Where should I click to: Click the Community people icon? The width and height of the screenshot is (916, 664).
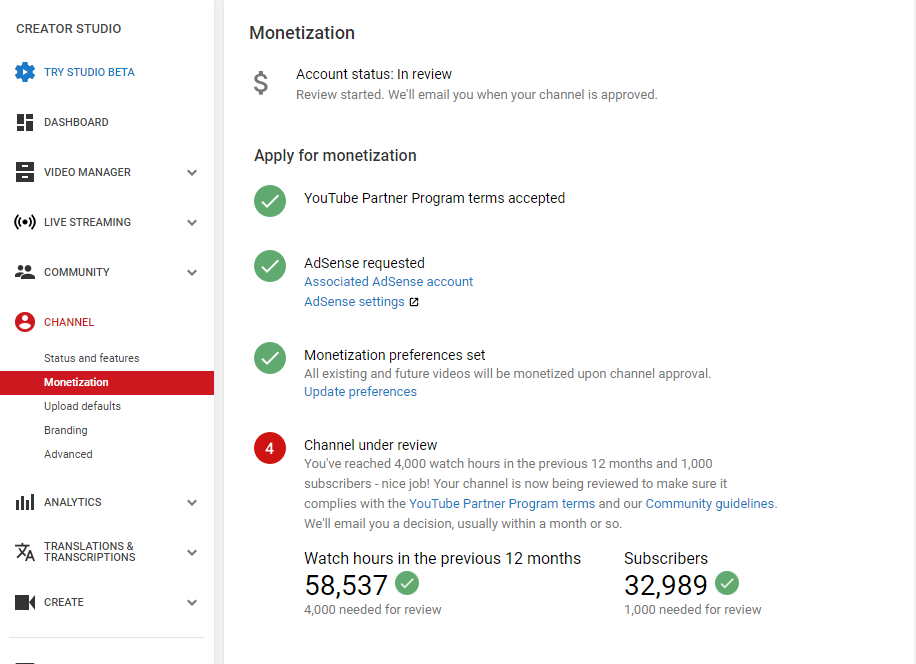click(25, 272)
